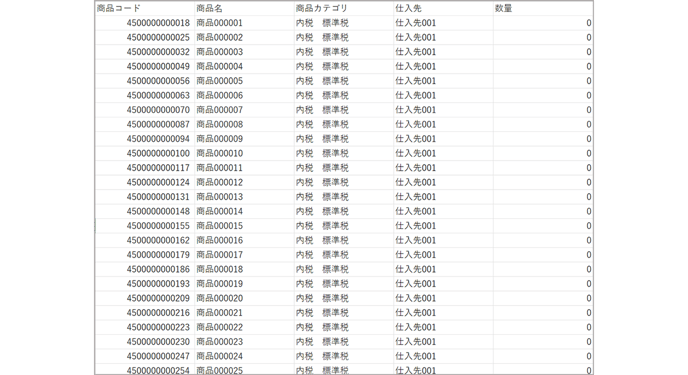688x375 pixels.
Task: Click product code 4500000000179
Action: (145, 254)
